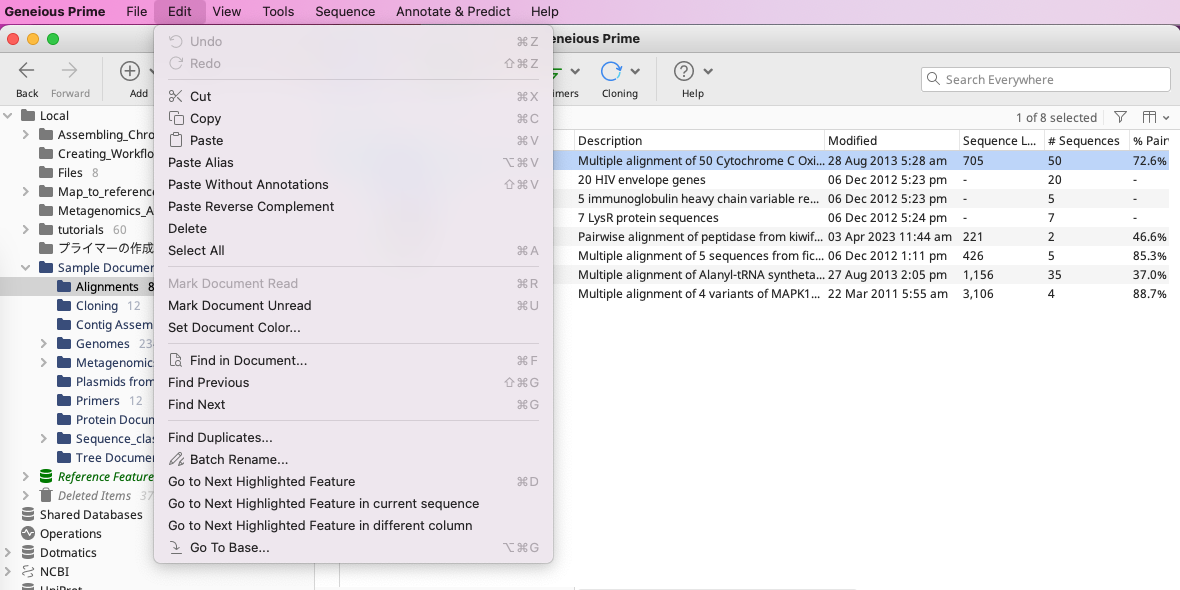Select Batch Rename from Edit menu
This screenshot has height=590, width=1180.
(238, 460)
